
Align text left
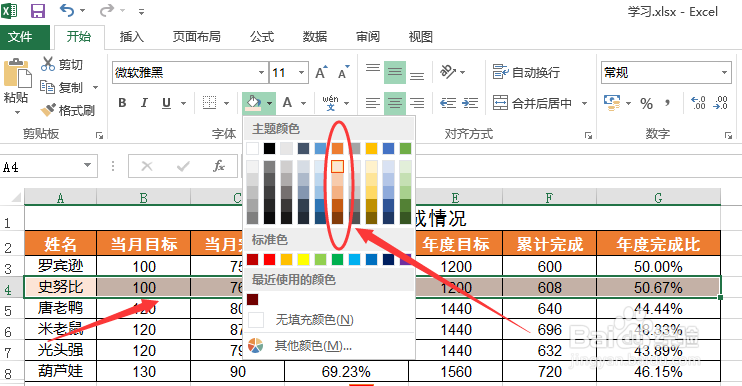tap(372, 103)
